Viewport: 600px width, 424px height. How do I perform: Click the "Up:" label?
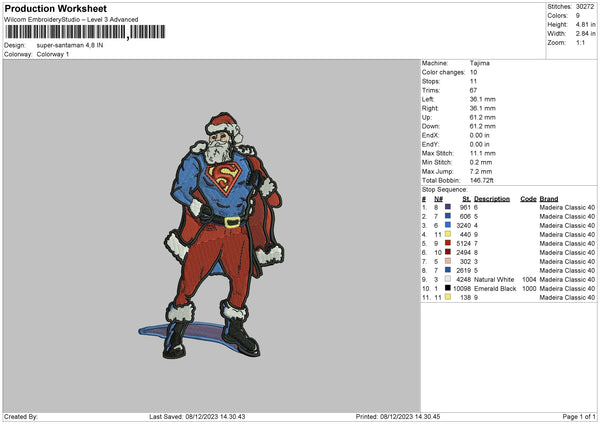pos(427,117)
